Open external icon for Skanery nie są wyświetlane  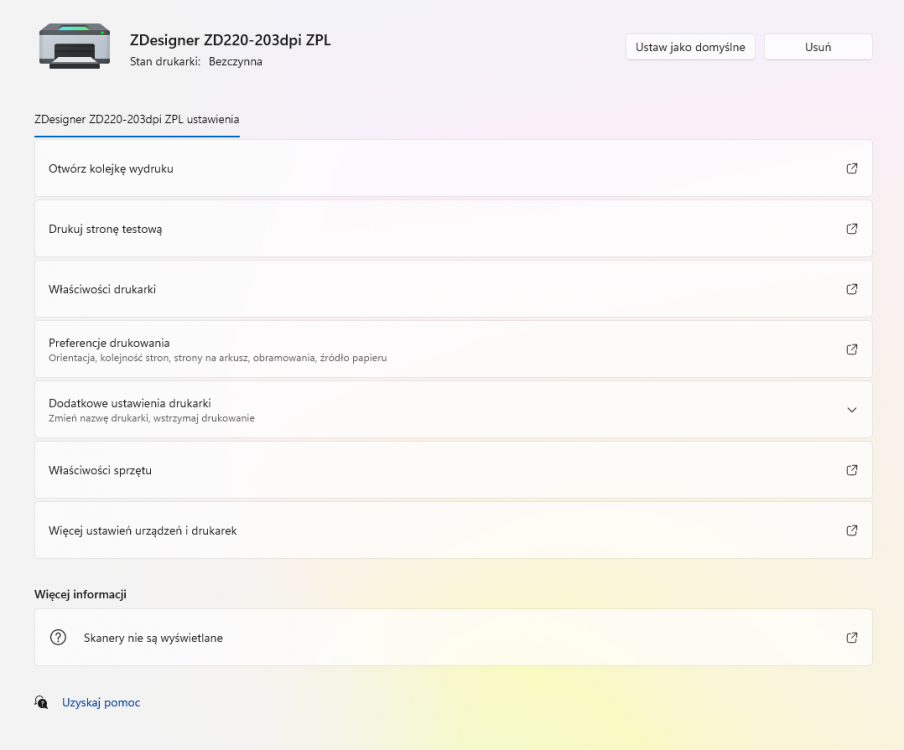(852, 638)
